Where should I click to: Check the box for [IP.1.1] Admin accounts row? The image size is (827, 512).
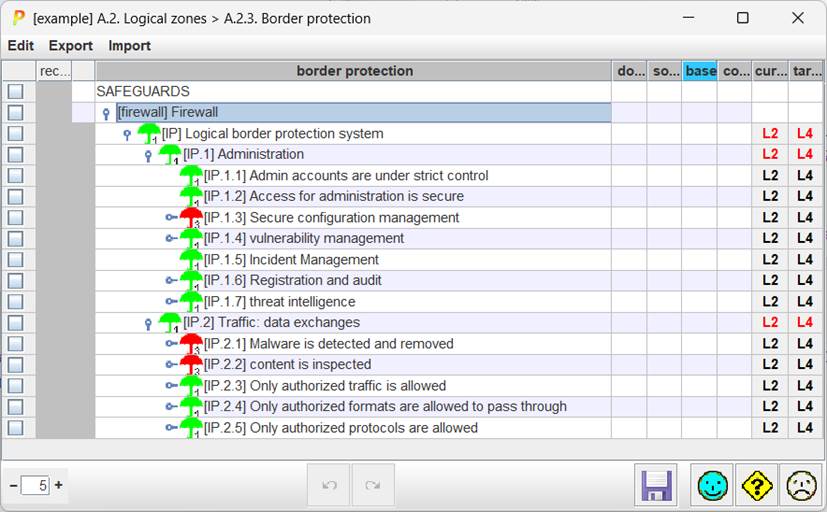(16, 176)
